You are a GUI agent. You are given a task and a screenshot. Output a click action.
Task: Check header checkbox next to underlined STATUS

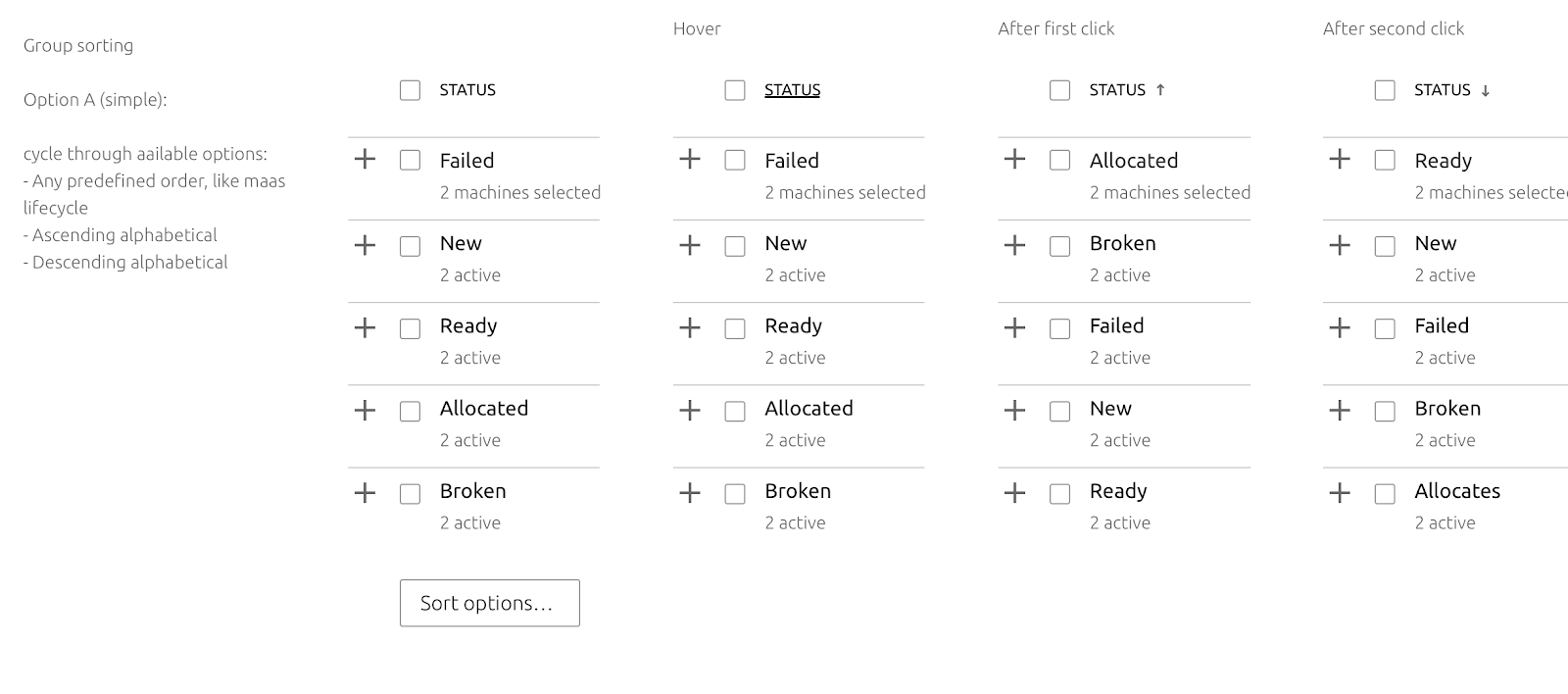click(x=735, y=90)
